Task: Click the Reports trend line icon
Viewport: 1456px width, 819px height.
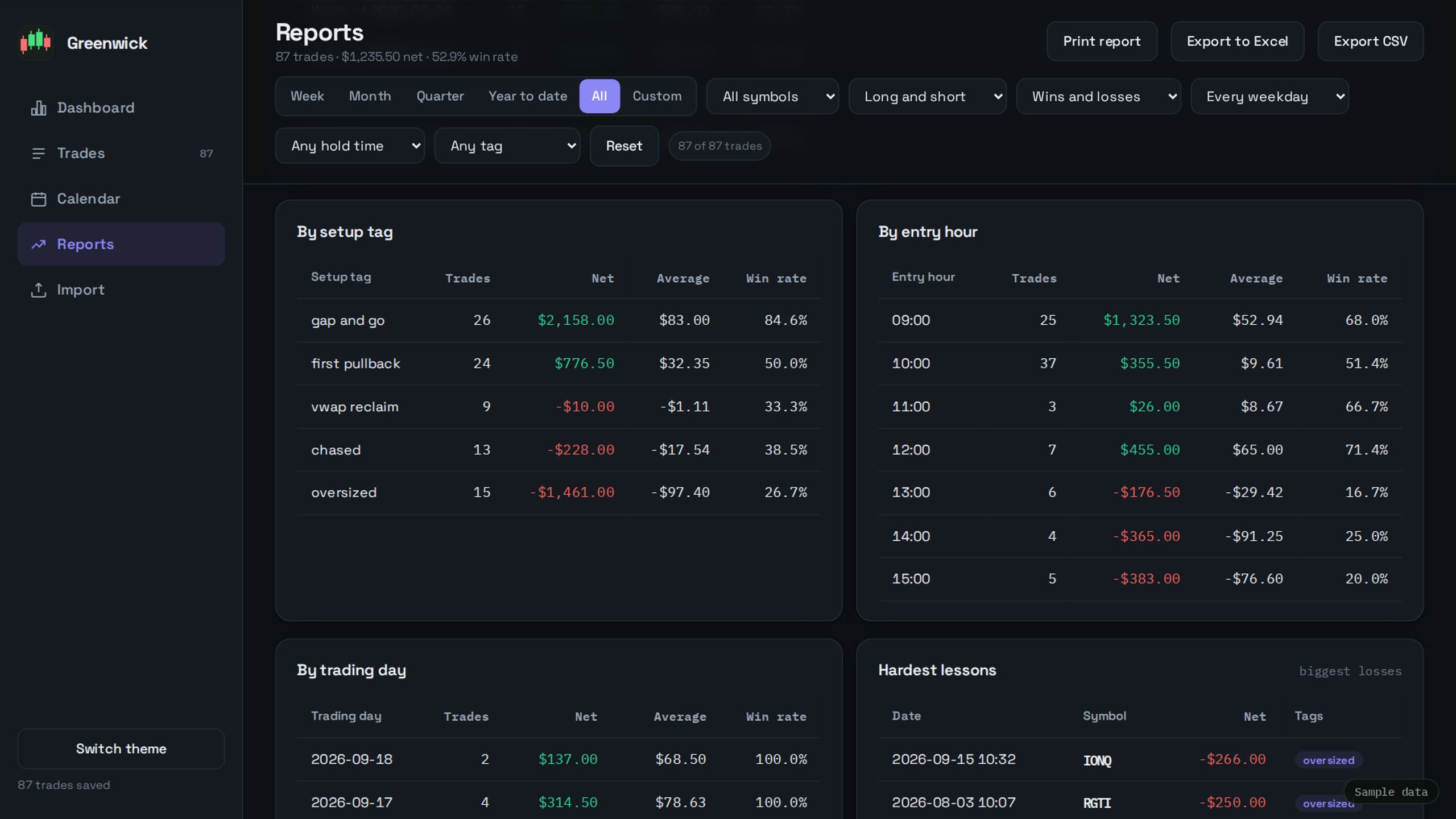Action: (x=38, y=245)
